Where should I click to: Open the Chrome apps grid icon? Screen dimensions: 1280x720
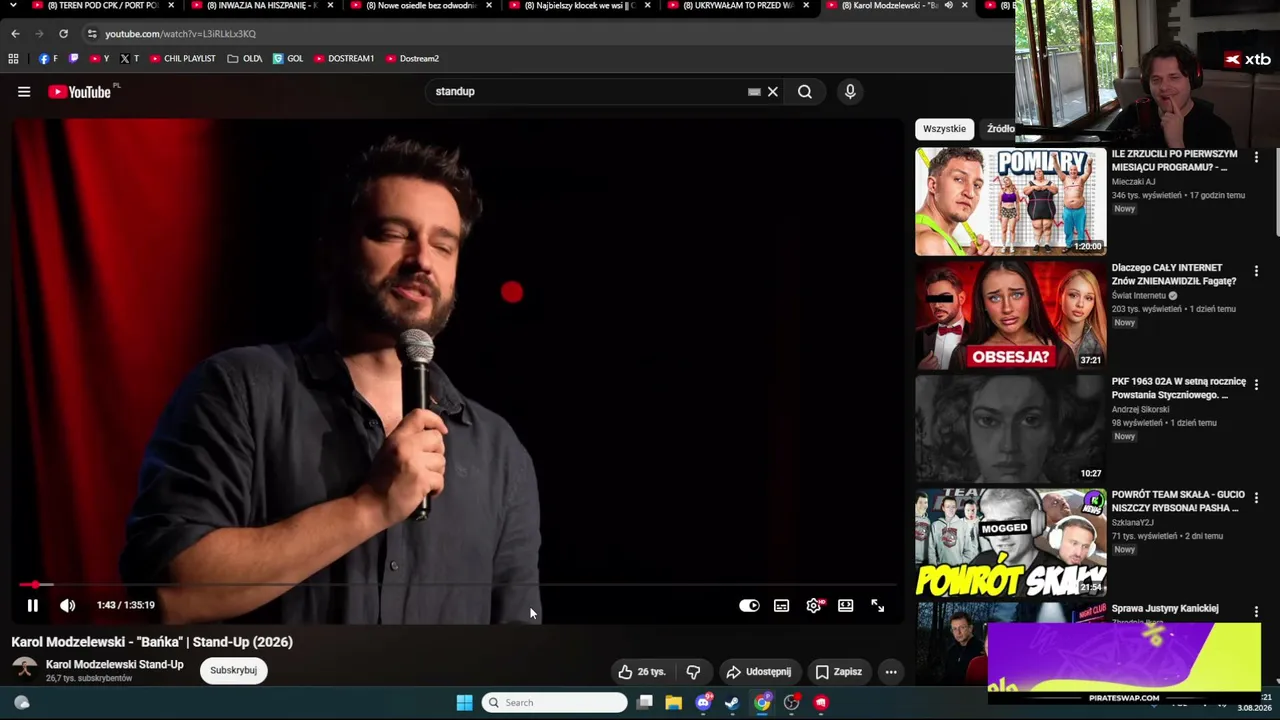[13, 59]
